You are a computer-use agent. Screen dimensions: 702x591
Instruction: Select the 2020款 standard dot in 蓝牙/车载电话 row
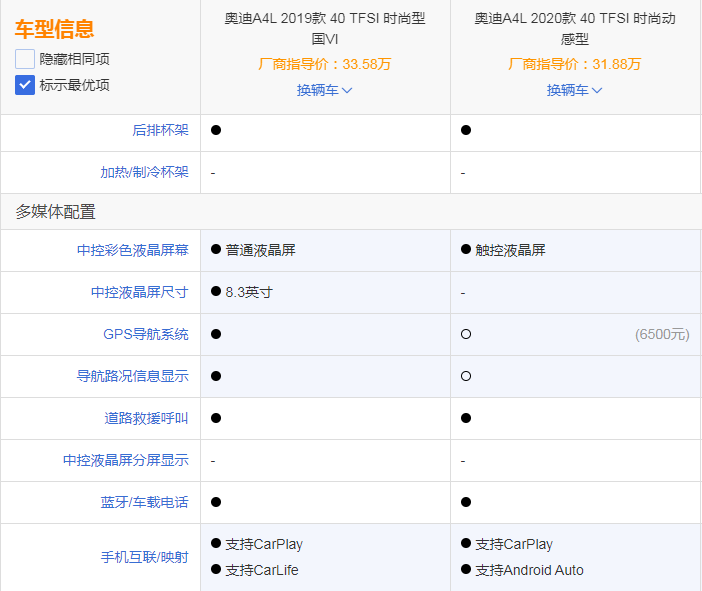tap(466, 502)
